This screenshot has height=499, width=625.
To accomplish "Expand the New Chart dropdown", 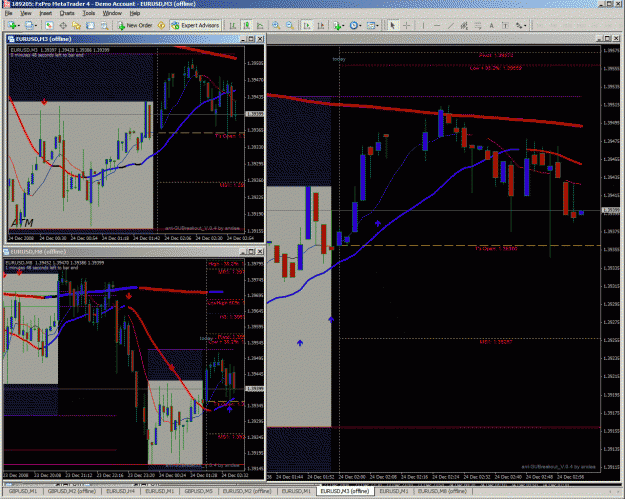I will coord(19,26).
